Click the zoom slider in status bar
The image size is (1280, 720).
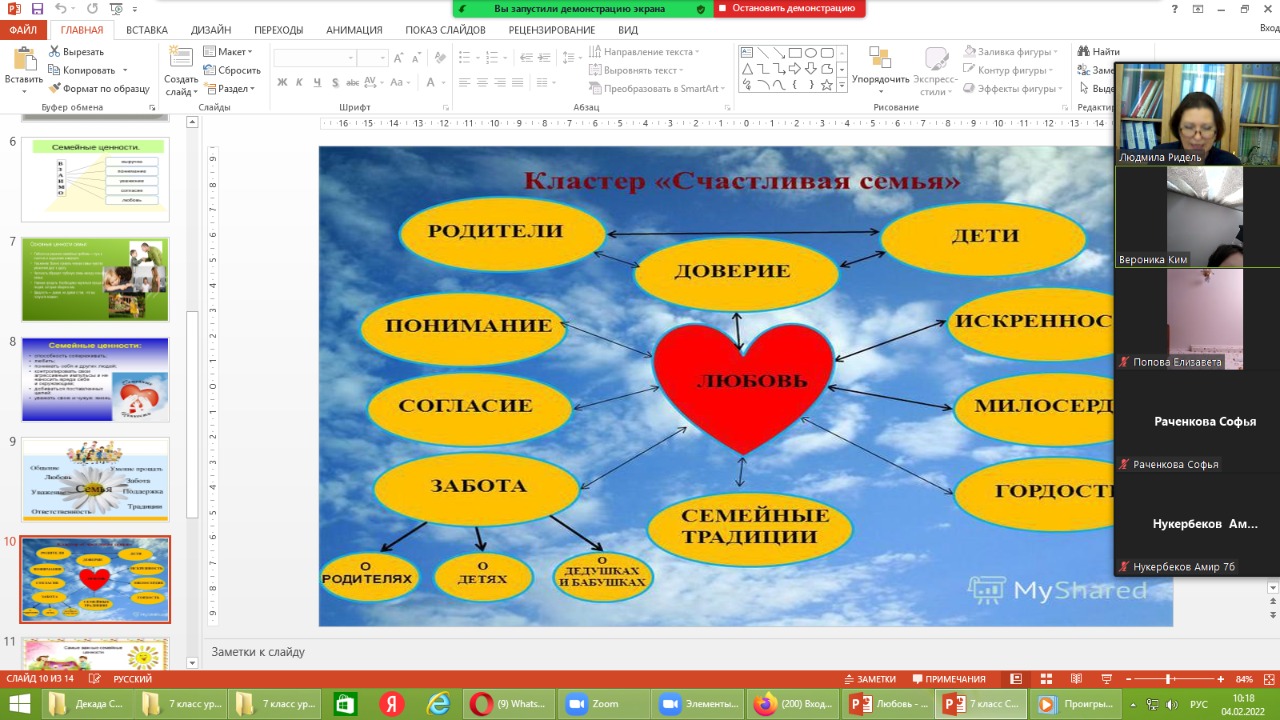(1168, 679)
